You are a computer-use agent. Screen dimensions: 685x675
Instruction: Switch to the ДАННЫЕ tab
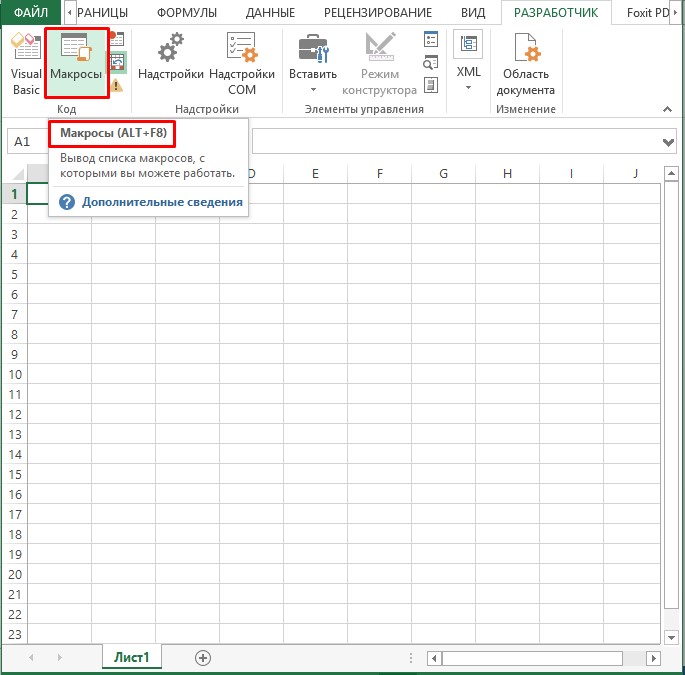(270, 13)
